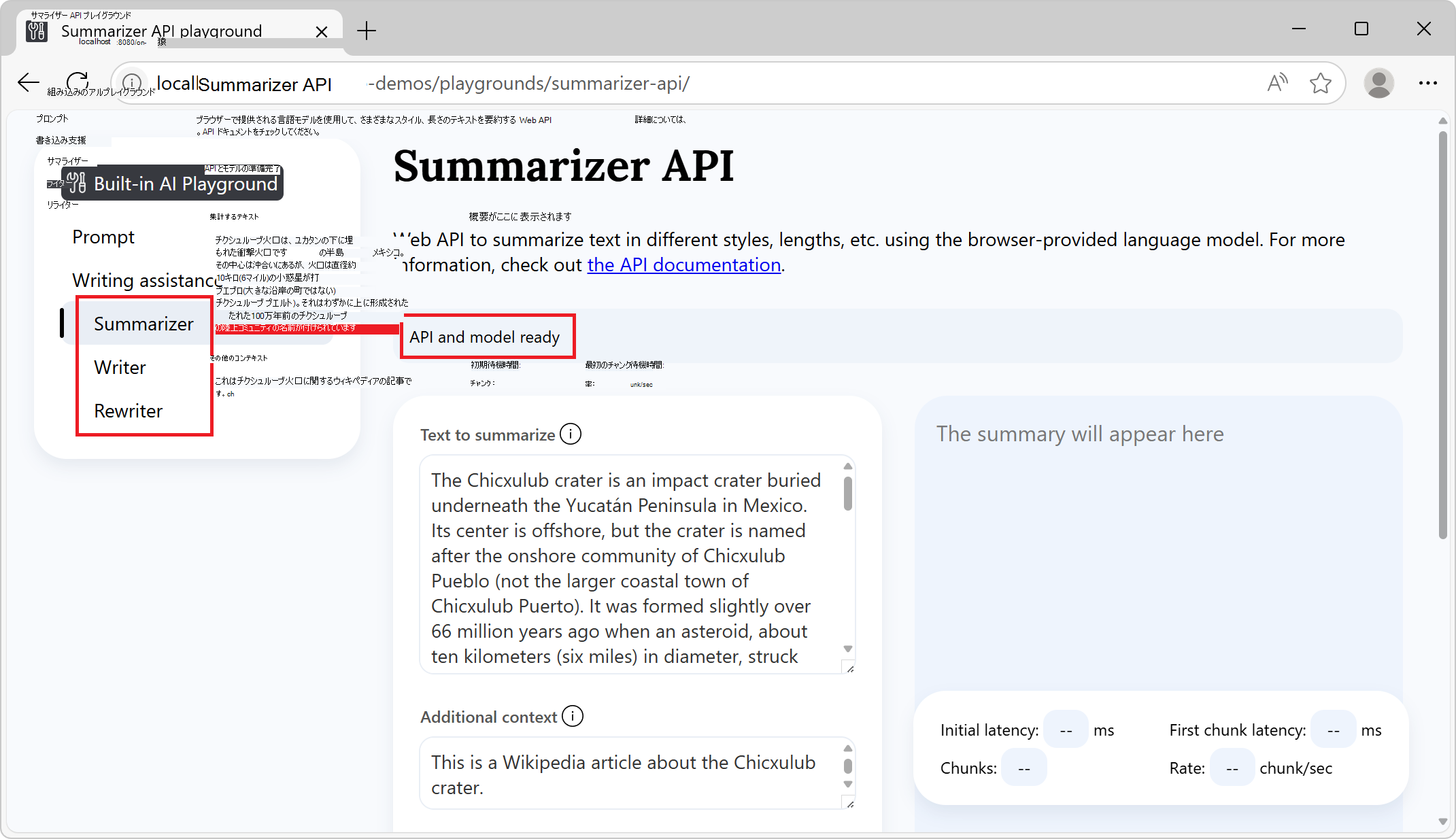
Task: Reload the page using the refresh icon
Action: click(77, 81)
